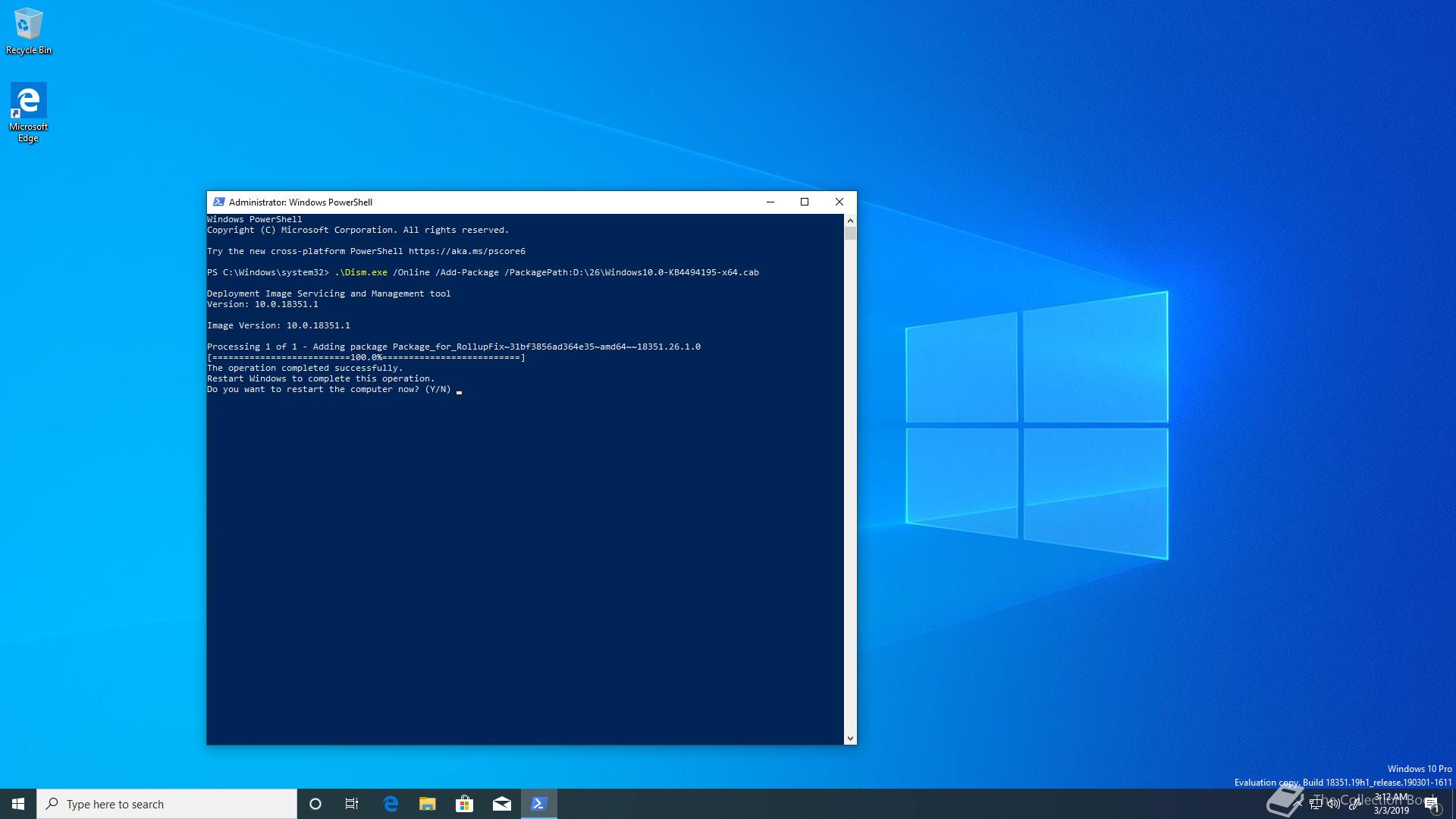The height and width of the screenshot is (819, 1456).
Task: Launch Edge from the taskbar
Action: pyautogui.click(x=391, y=804)
